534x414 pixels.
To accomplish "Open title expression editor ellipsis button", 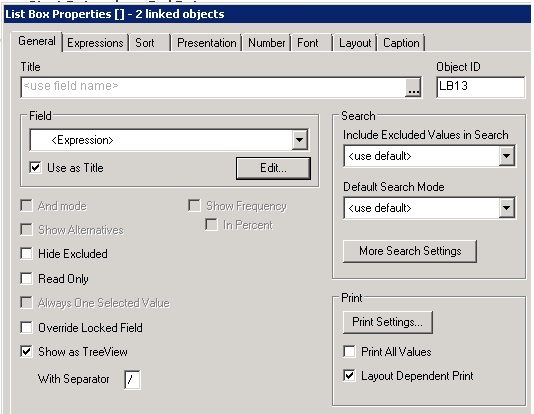I will pyautogui.click(x=413, y=87).
